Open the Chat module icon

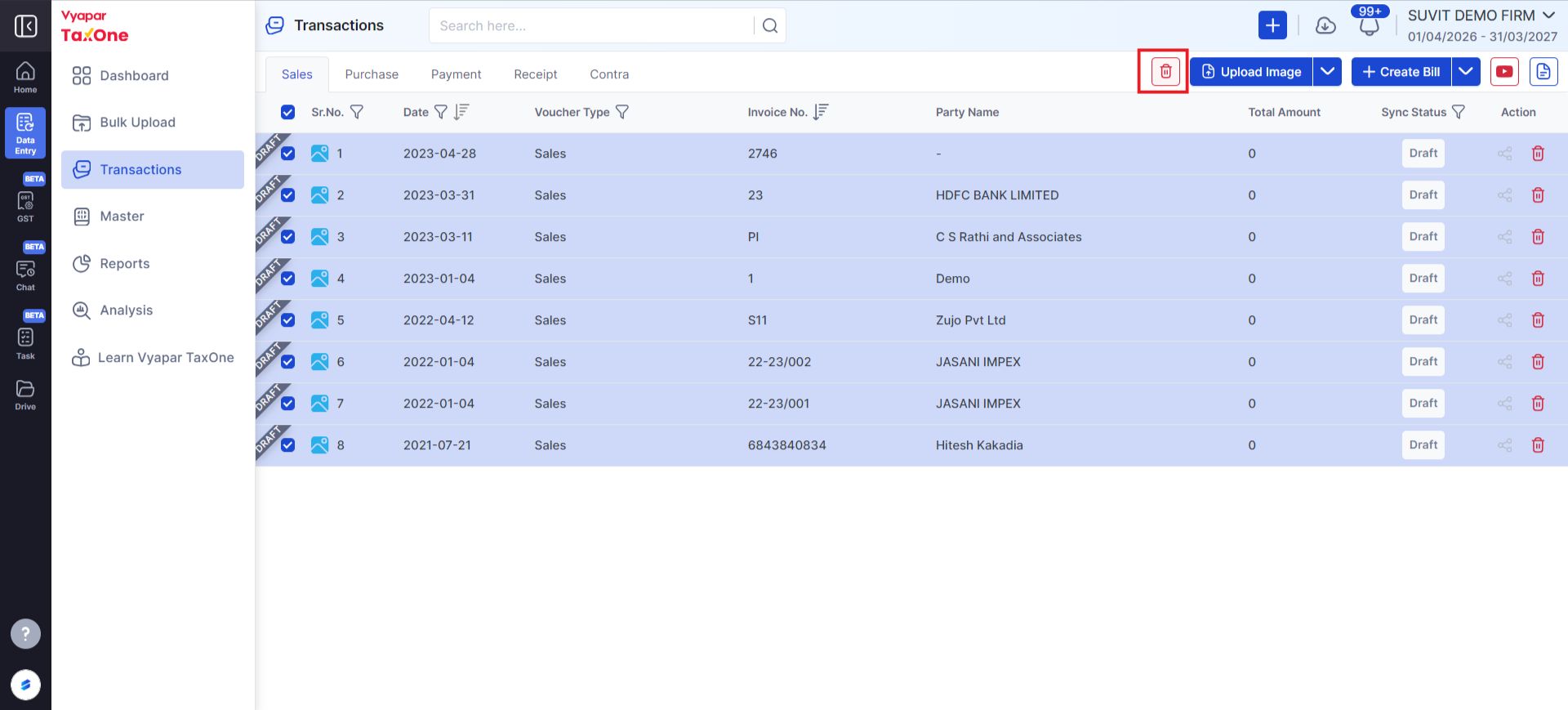[x=25, y=275]
